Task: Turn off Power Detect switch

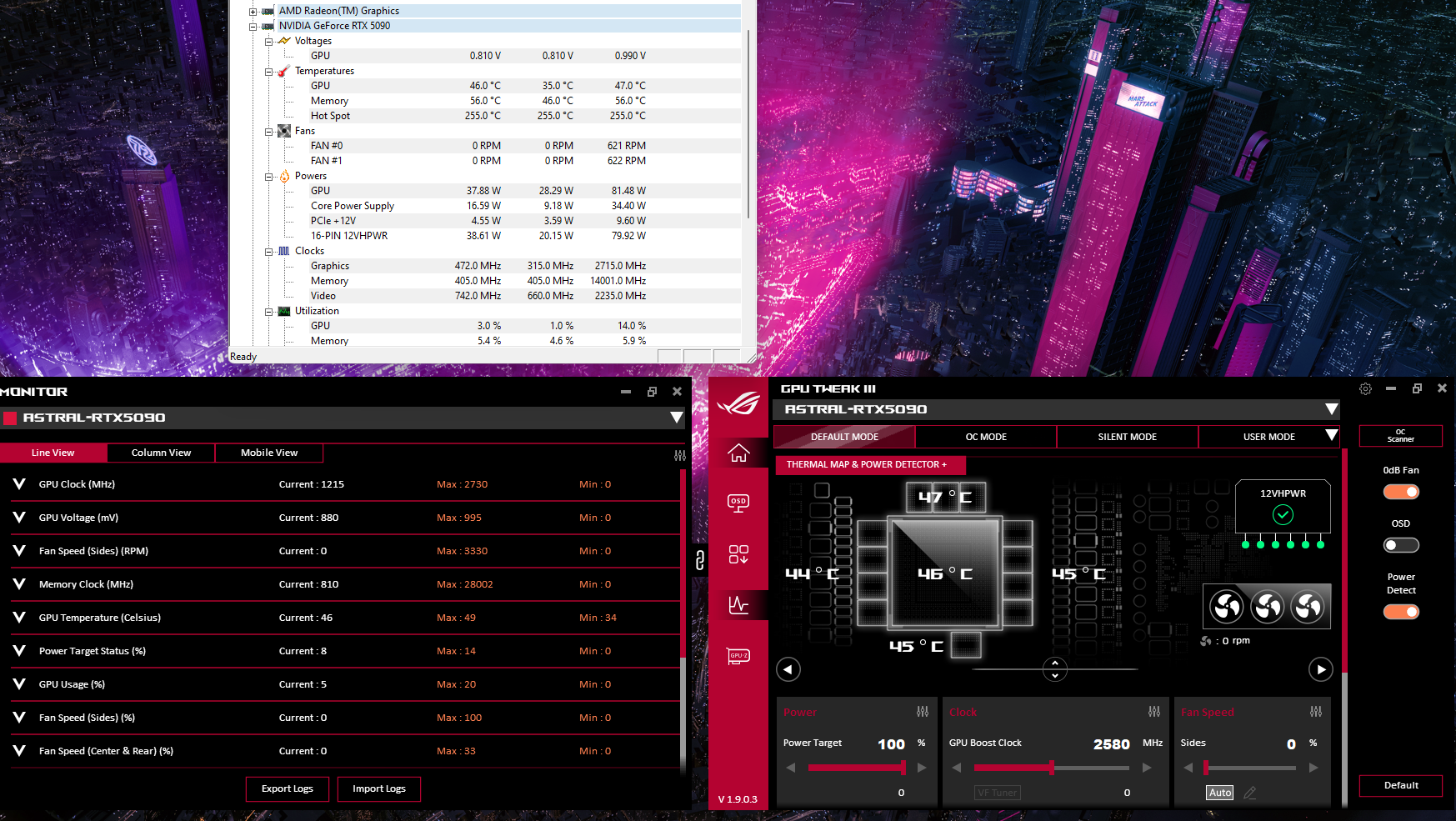Action: coord(1401,612)
